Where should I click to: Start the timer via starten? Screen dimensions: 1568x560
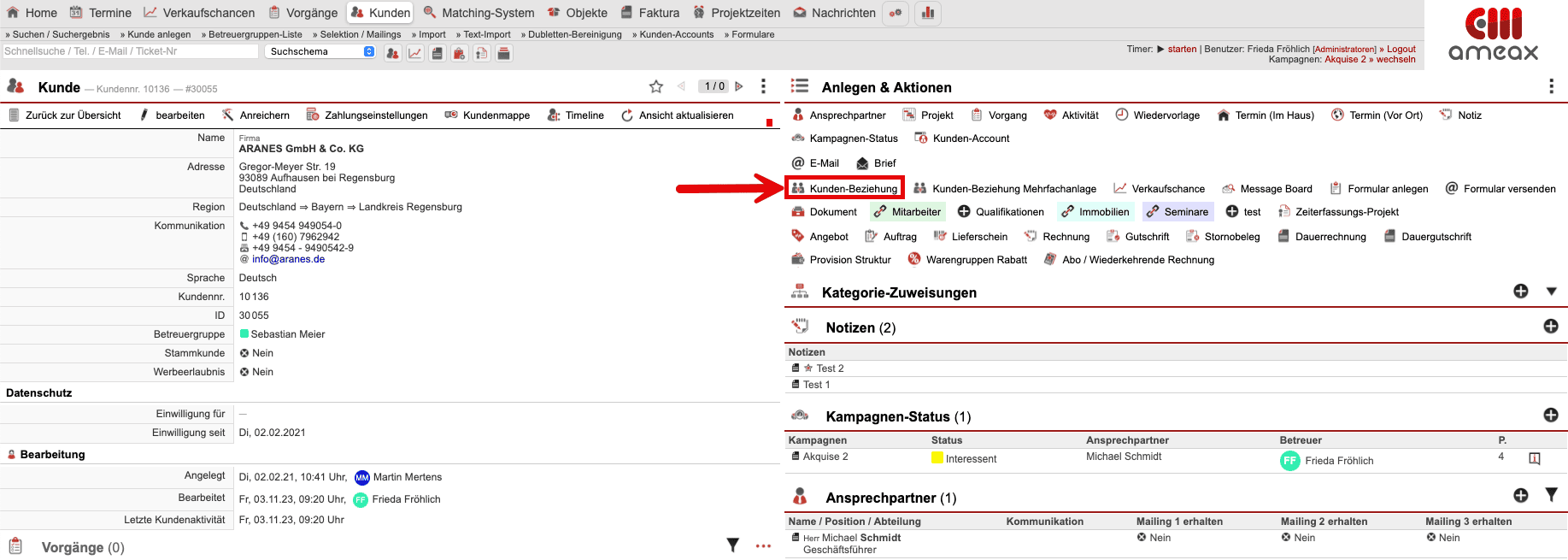click(x=1182, y=49)
